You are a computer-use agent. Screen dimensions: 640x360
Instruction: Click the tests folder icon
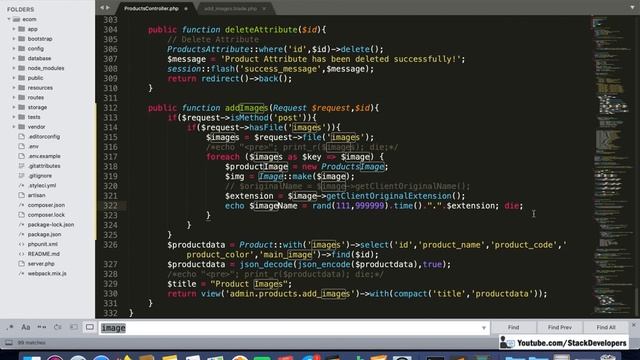pos(22,117)
